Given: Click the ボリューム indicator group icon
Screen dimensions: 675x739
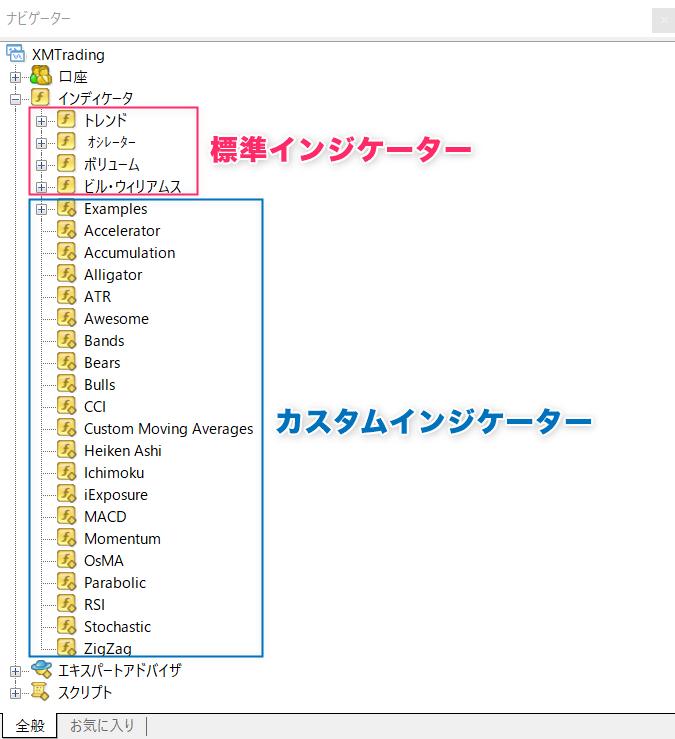Looking at the screenshot, I should (x=66, y=164).
